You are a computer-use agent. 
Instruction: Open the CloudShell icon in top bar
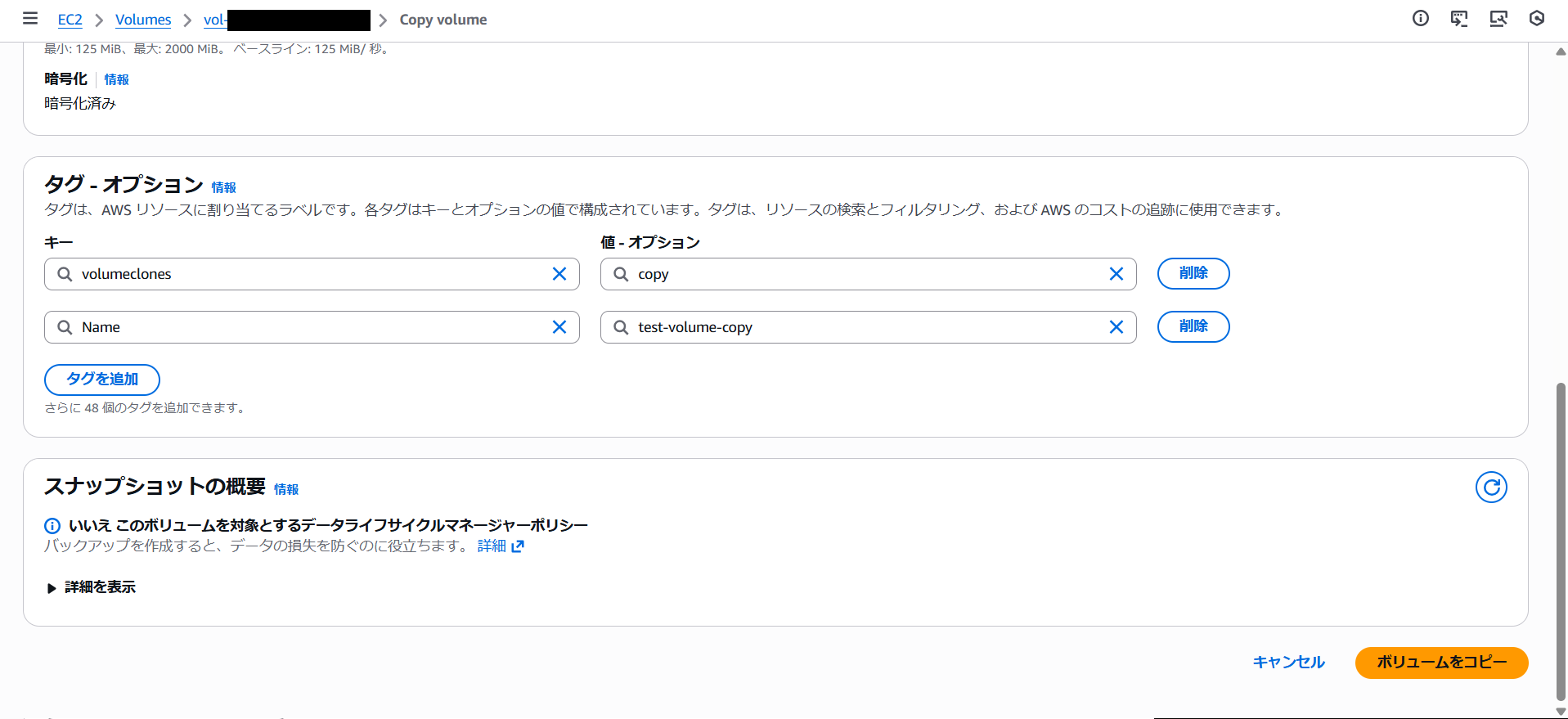tap(1459, 19)
